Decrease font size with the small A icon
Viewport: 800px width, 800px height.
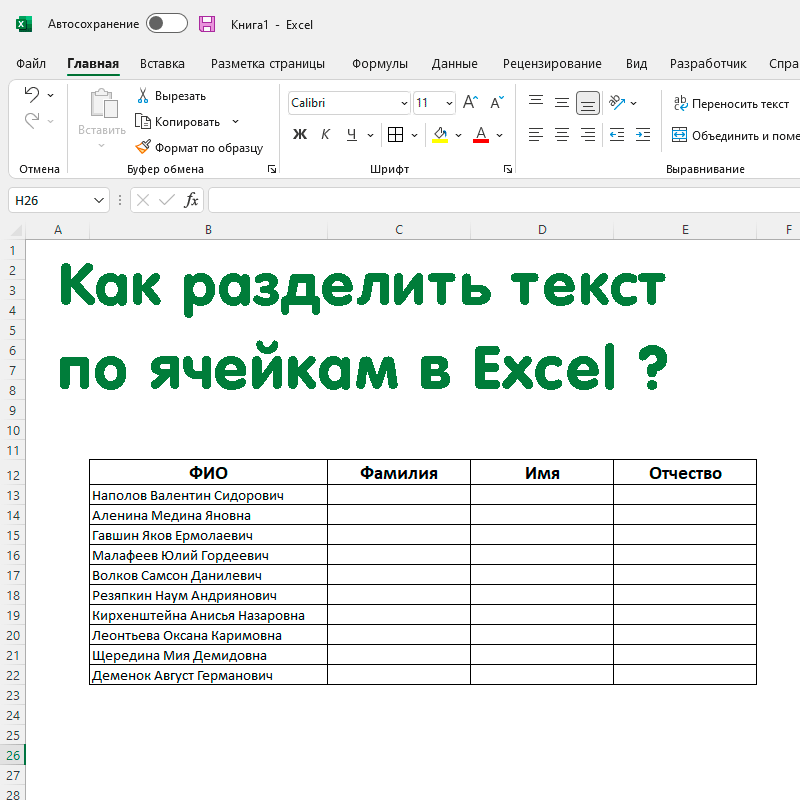(x=497, y=102)
